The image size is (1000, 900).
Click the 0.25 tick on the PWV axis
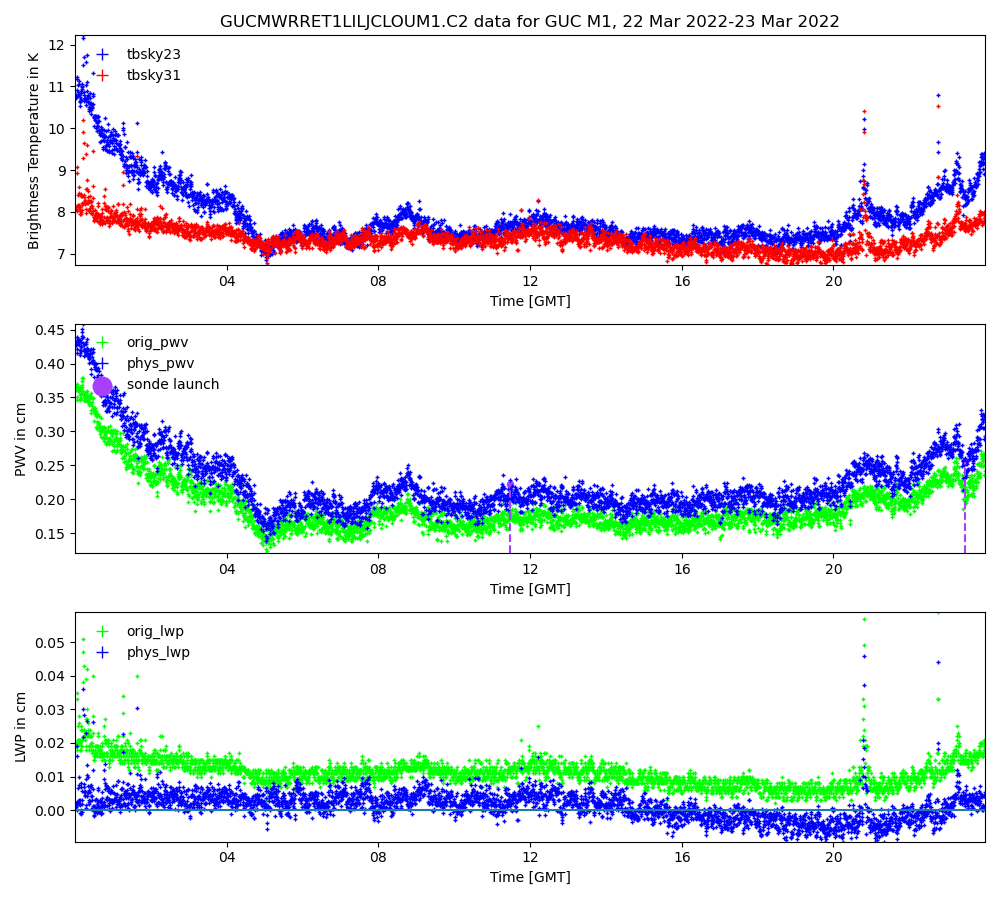(x=50, y=466)
